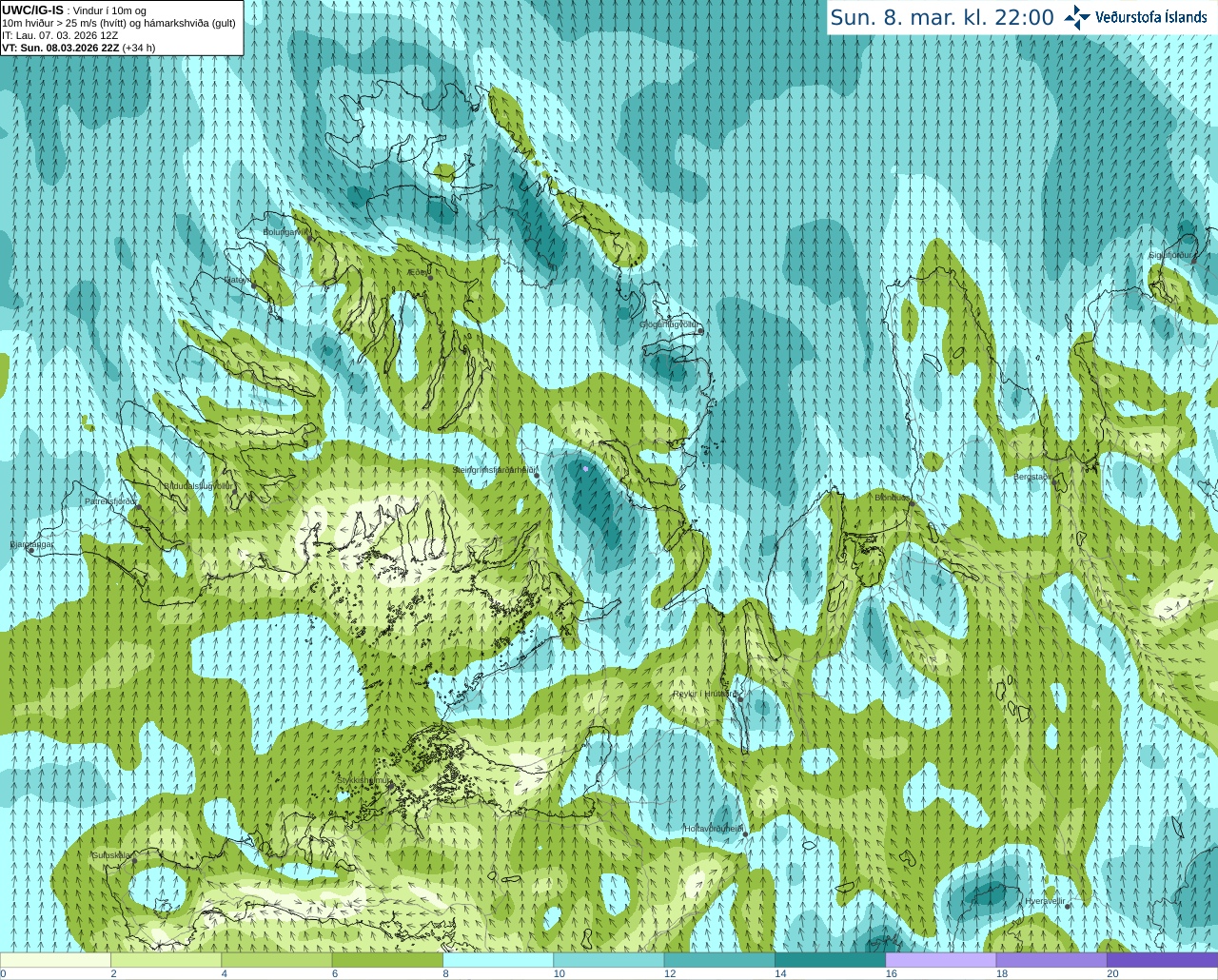Click legend value "8"
This screenshot has width=1218, height=980.
tap(445, 973)
